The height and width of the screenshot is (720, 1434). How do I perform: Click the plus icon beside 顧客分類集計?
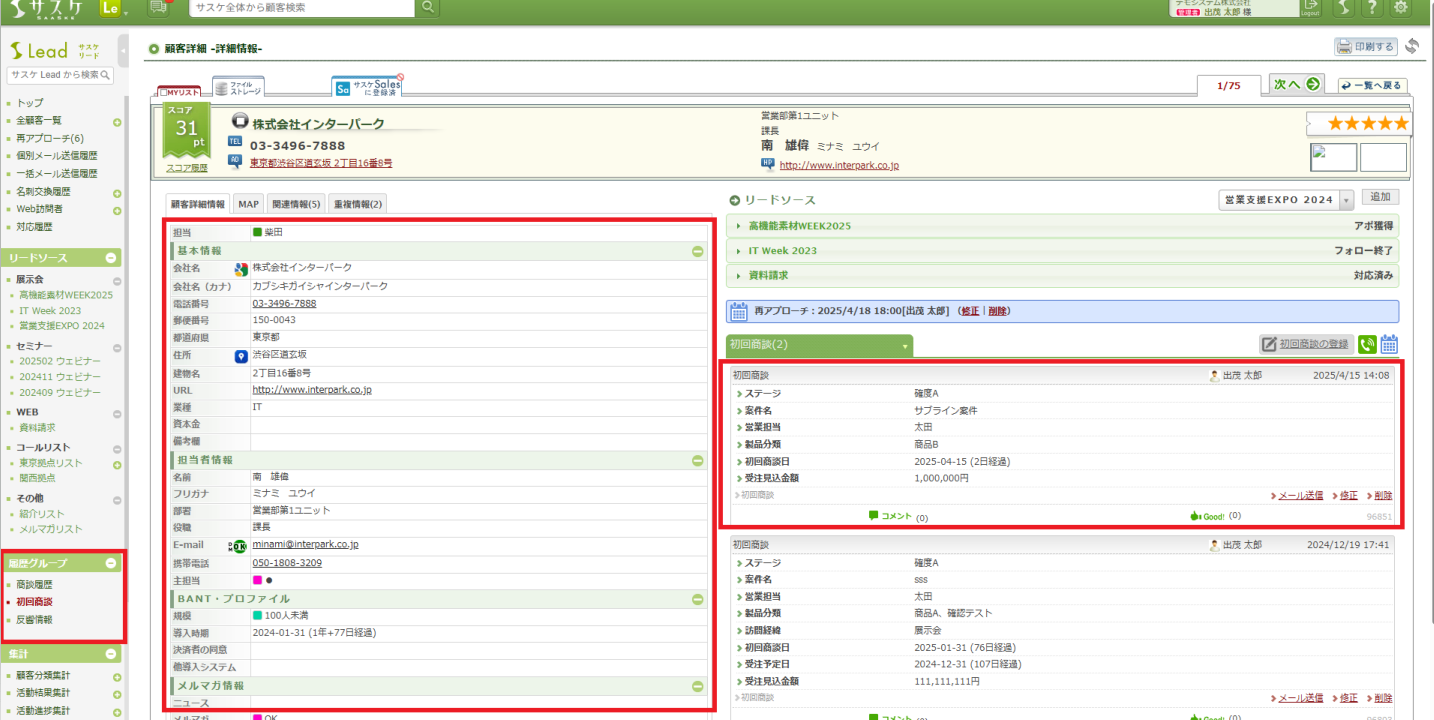click(117, 678)
